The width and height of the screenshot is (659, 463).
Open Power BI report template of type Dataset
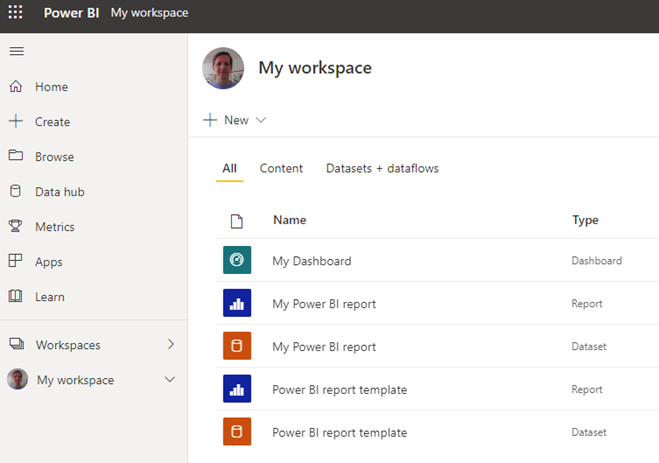pos(340,433)
